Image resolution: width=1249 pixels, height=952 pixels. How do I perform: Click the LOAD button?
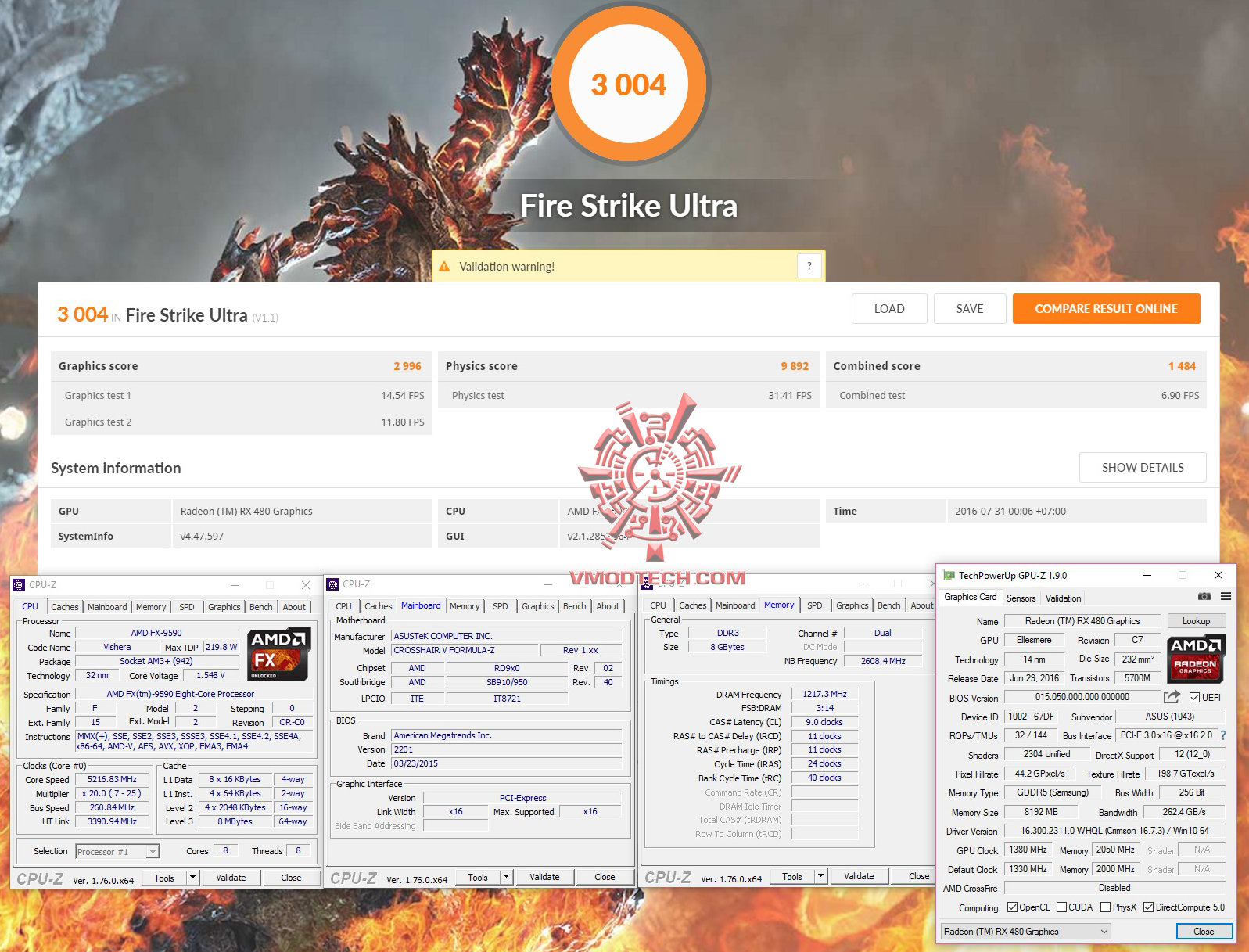tap(889, 309)
